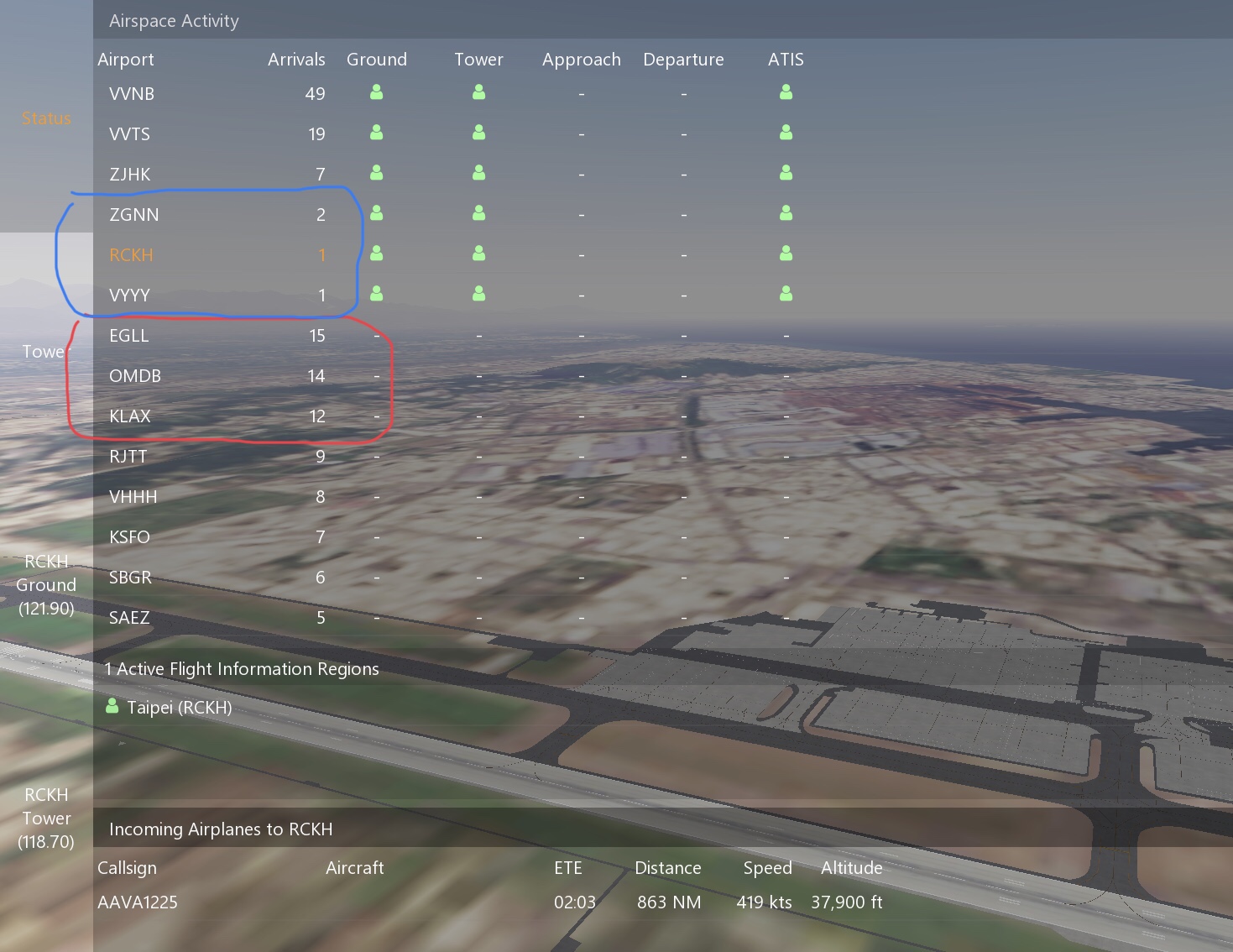Select the VVNB Ground controller icon
This screenshot has height=952, width=1233.
pos(377,92)
